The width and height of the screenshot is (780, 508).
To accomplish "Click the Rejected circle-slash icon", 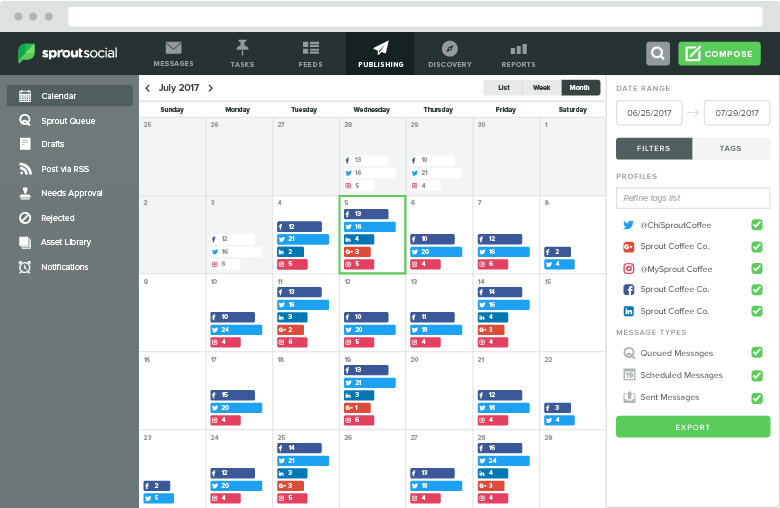I will [x=25, y=218].
